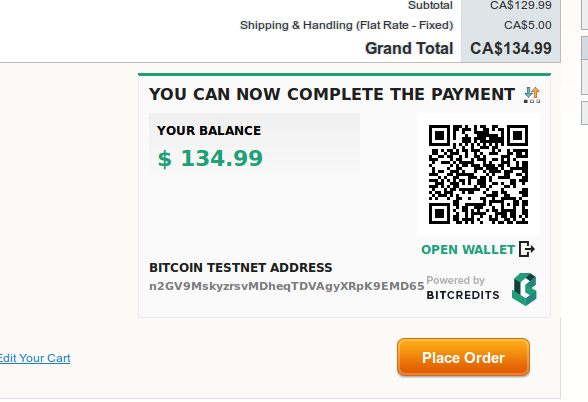Click the YOU CAN NOW COMPLETE THE PAYMENT heading
Image resolution: width=588 pixels, height=402 pixels.
pyautogui.click(x=332, y=94)
